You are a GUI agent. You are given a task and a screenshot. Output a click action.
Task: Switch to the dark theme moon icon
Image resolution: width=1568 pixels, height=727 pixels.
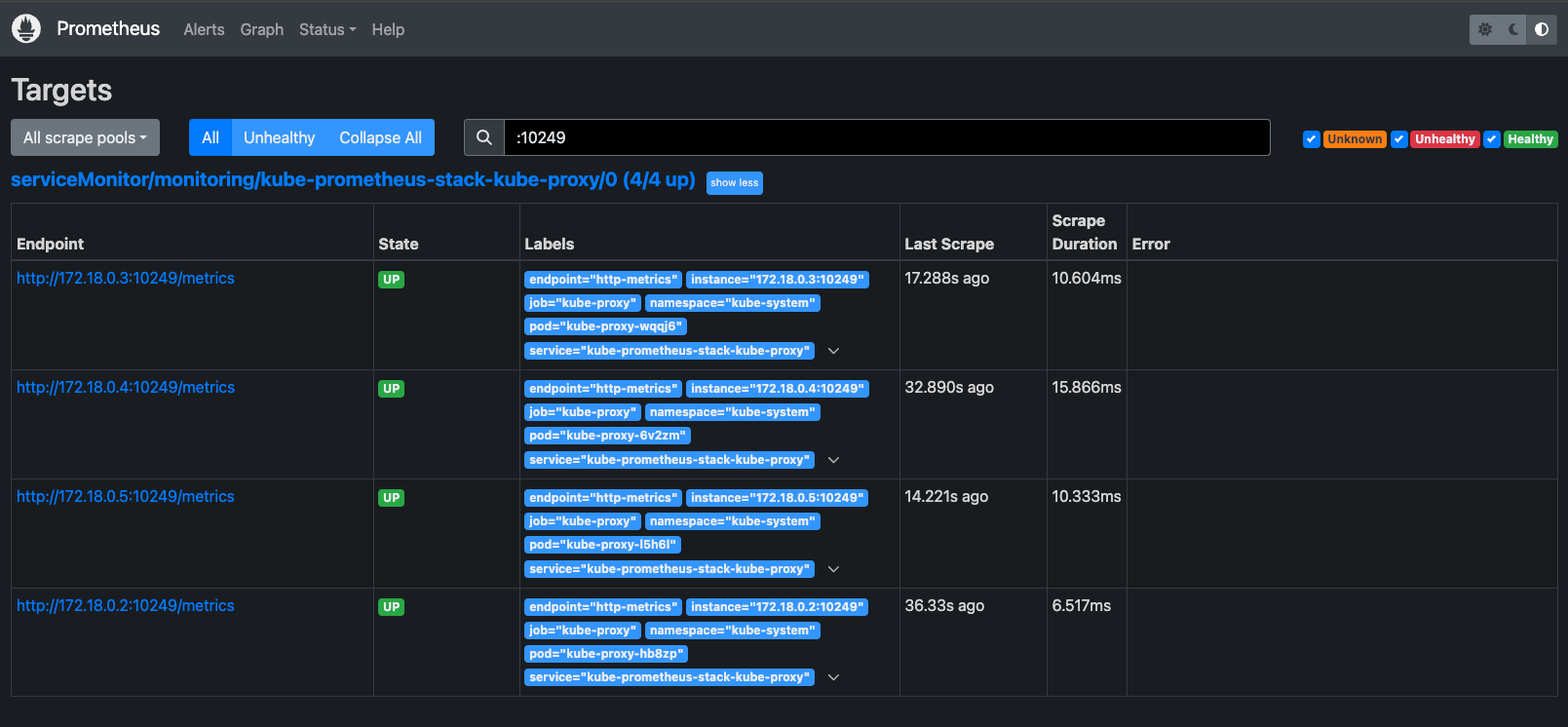[1513, 29]
